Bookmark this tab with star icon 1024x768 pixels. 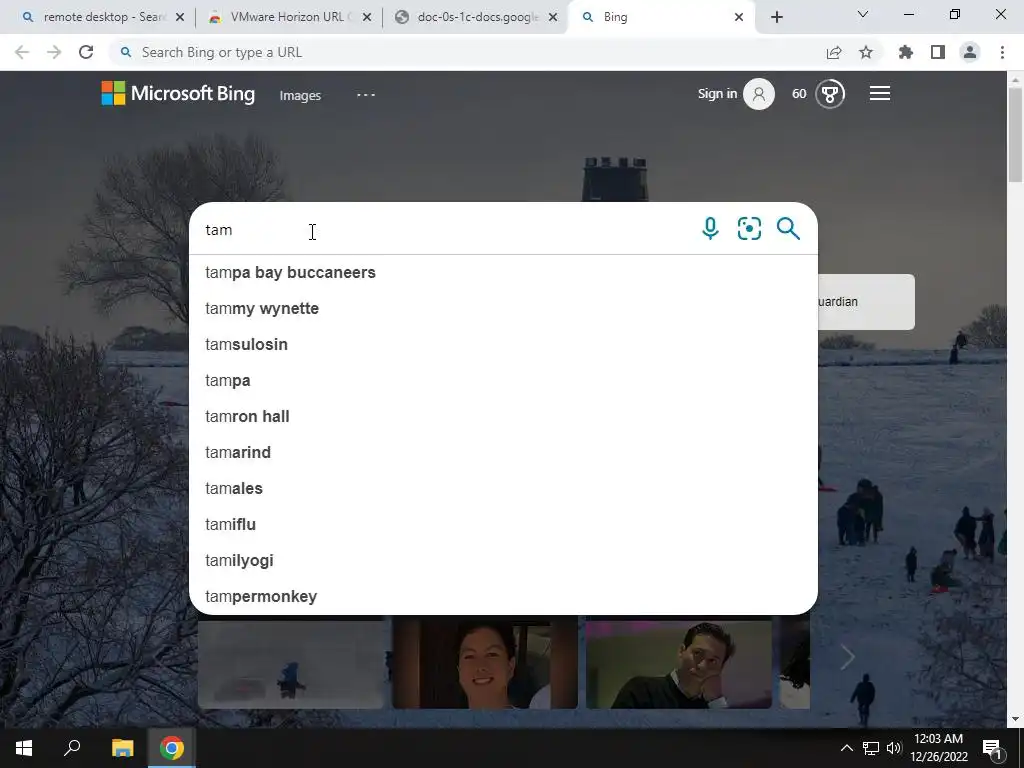tap(866, 52)
